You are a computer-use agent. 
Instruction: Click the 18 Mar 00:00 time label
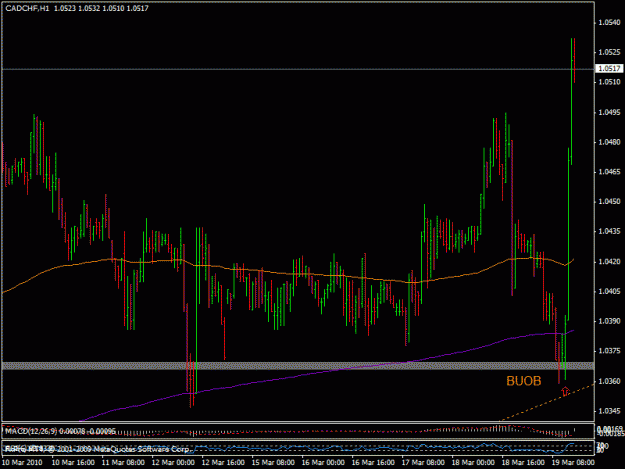tap(473, 463)
